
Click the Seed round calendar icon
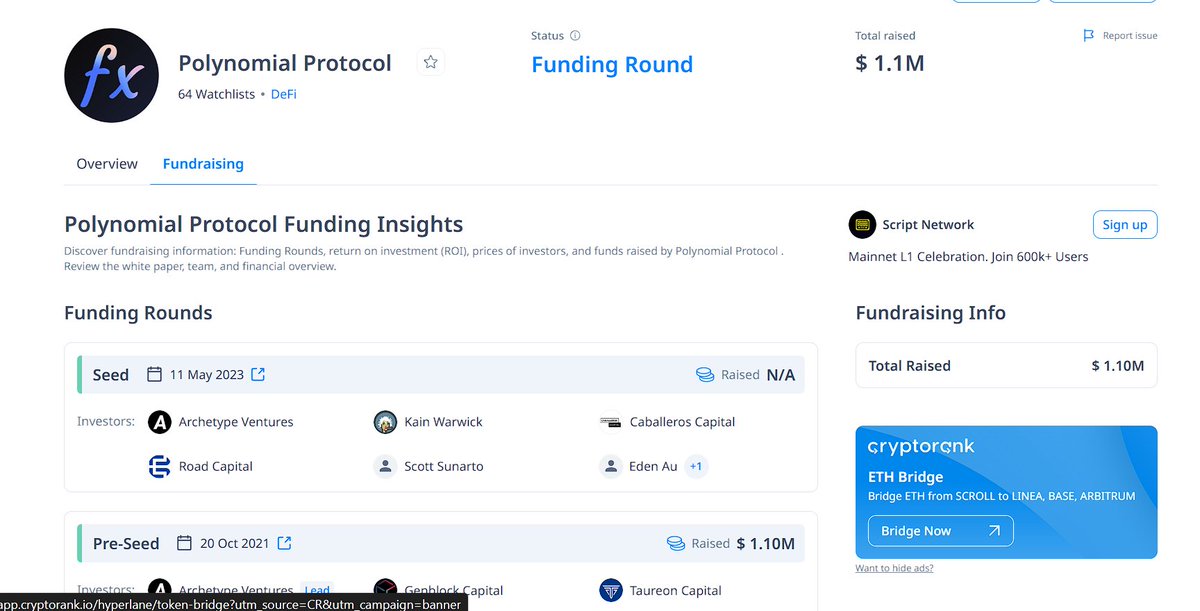point(154,374)
